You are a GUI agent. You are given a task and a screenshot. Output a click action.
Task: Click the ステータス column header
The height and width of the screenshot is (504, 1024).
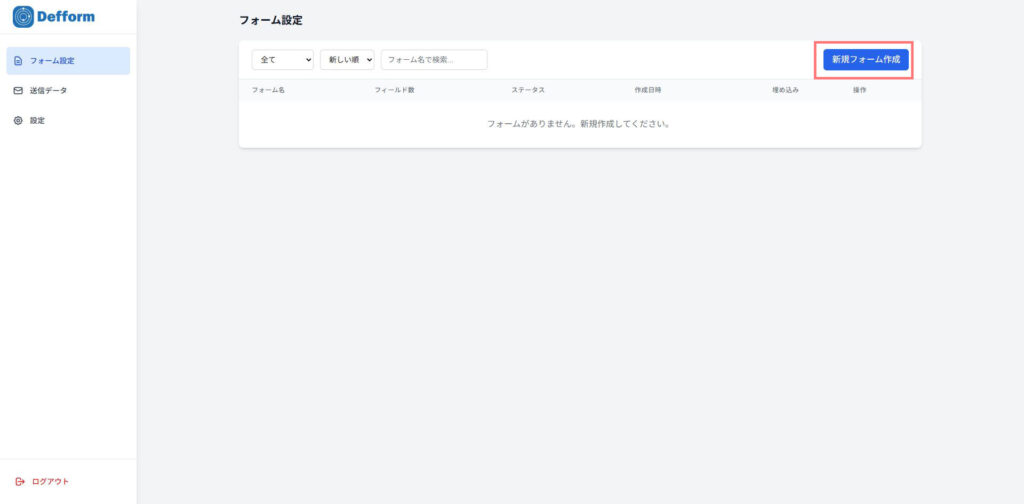528,90
